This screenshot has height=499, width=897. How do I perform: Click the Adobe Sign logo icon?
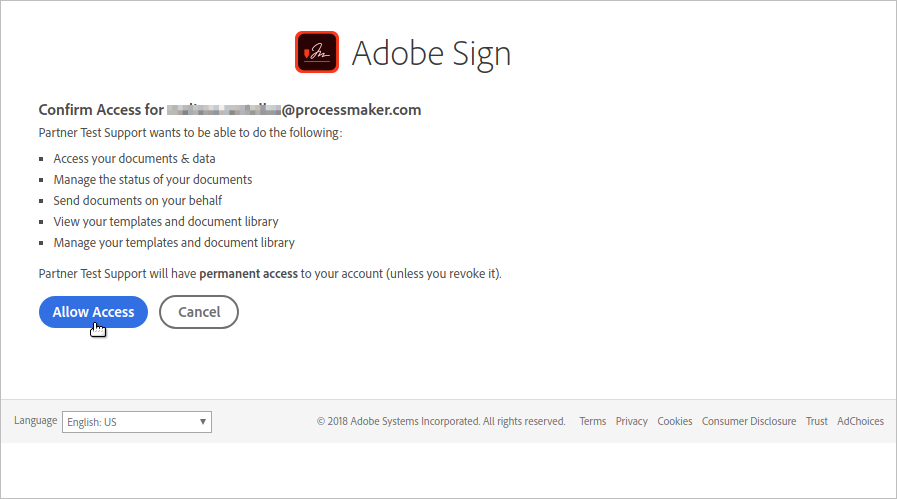[x=317, y=52]
